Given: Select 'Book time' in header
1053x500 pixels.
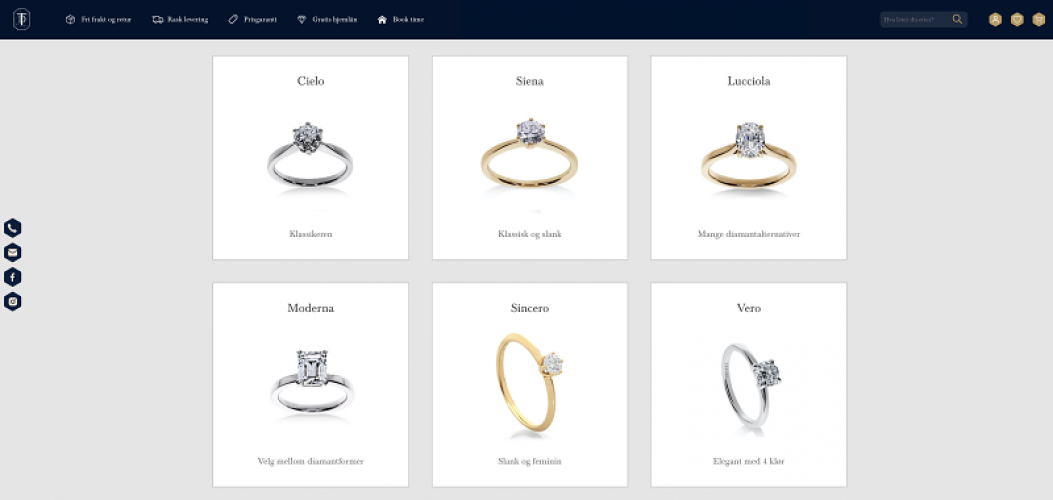Looking at the screenshot, I should coord(401,19).
